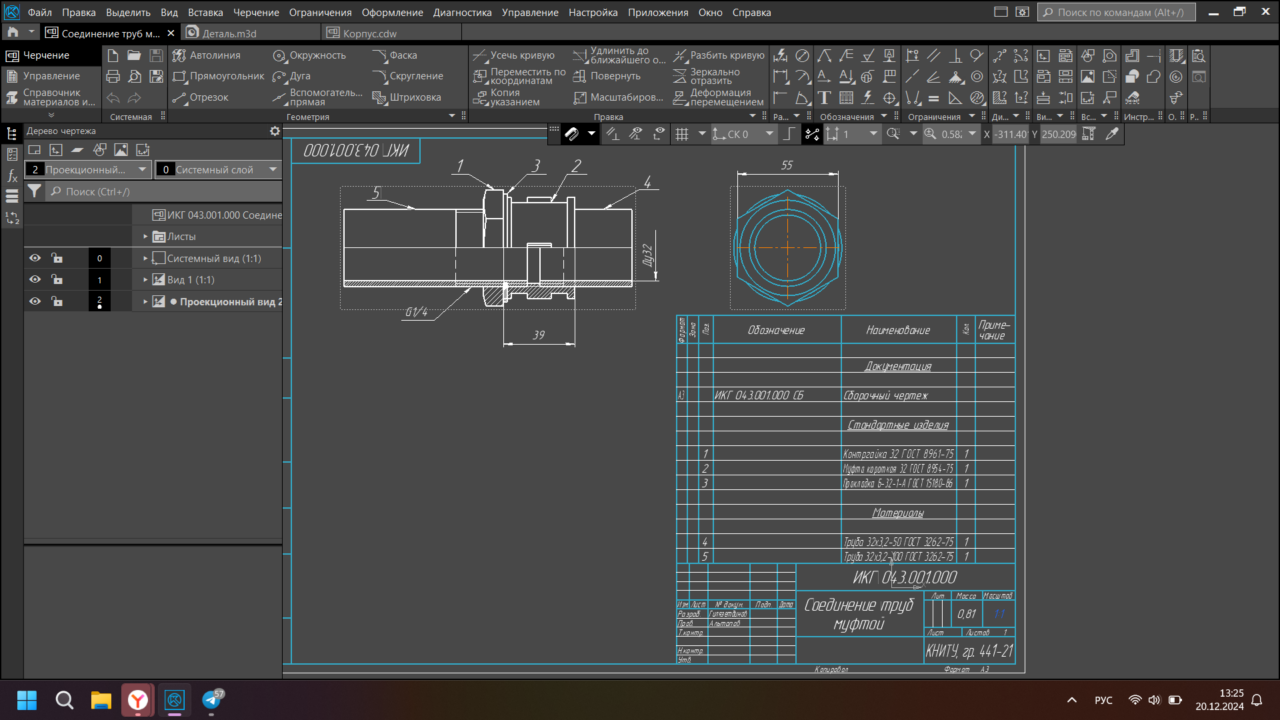Click the Y coordinate field

pyautogui.click(x=1059, y=133)
